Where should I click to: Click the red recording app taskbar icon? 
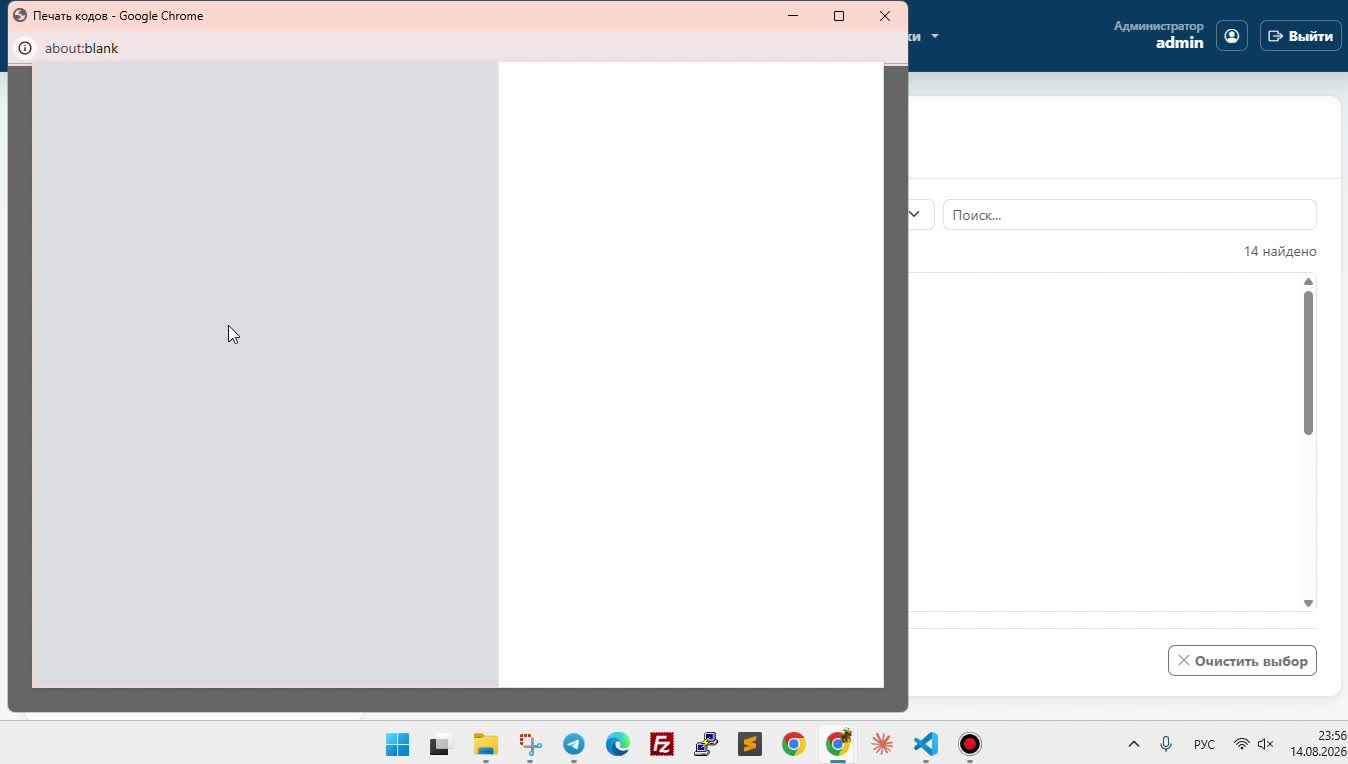(x=970, y=744)
